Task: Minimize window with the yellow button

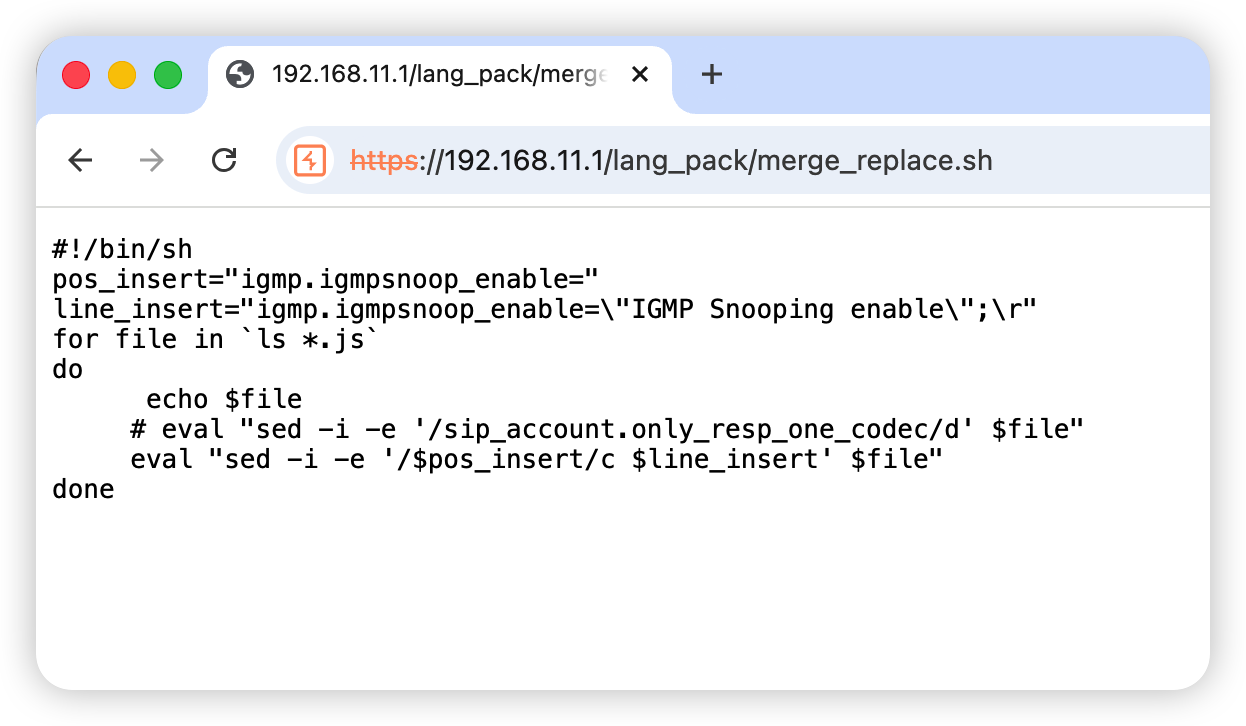Action: pos(122,75)
